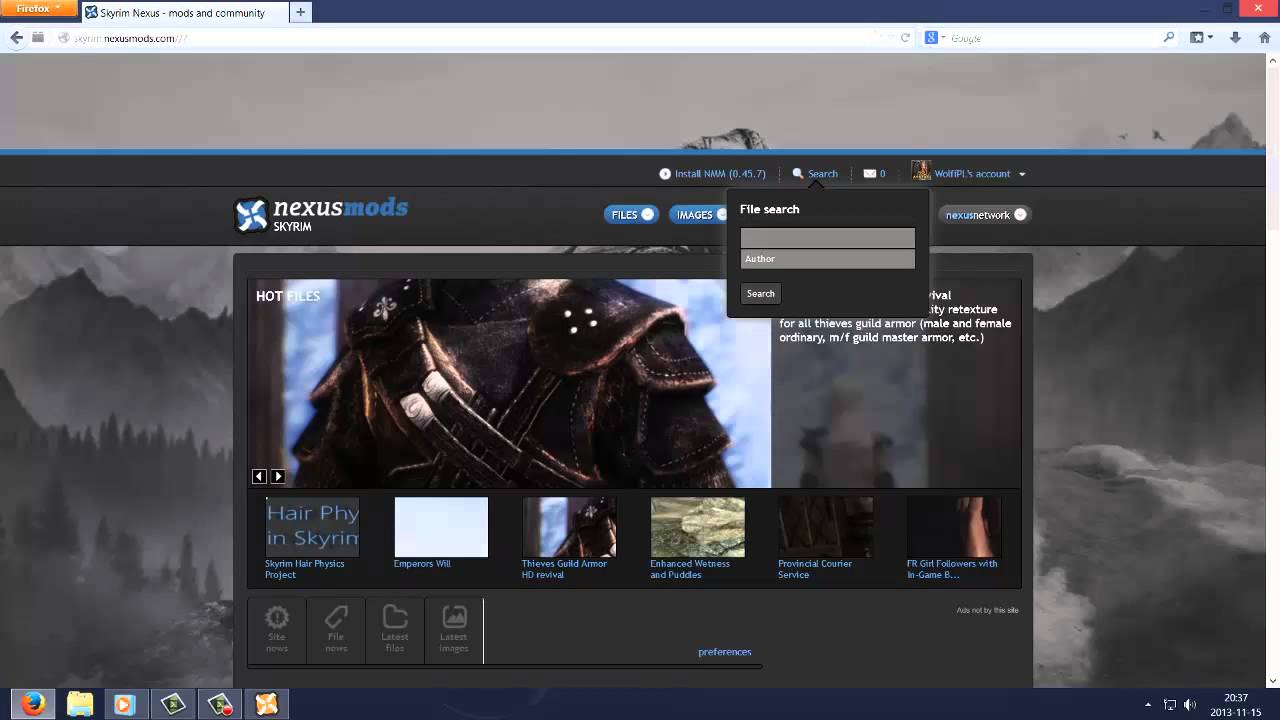Show the next hot file slide
The width and height of the screenshot is (1280, 720).
tap(278, 477)
